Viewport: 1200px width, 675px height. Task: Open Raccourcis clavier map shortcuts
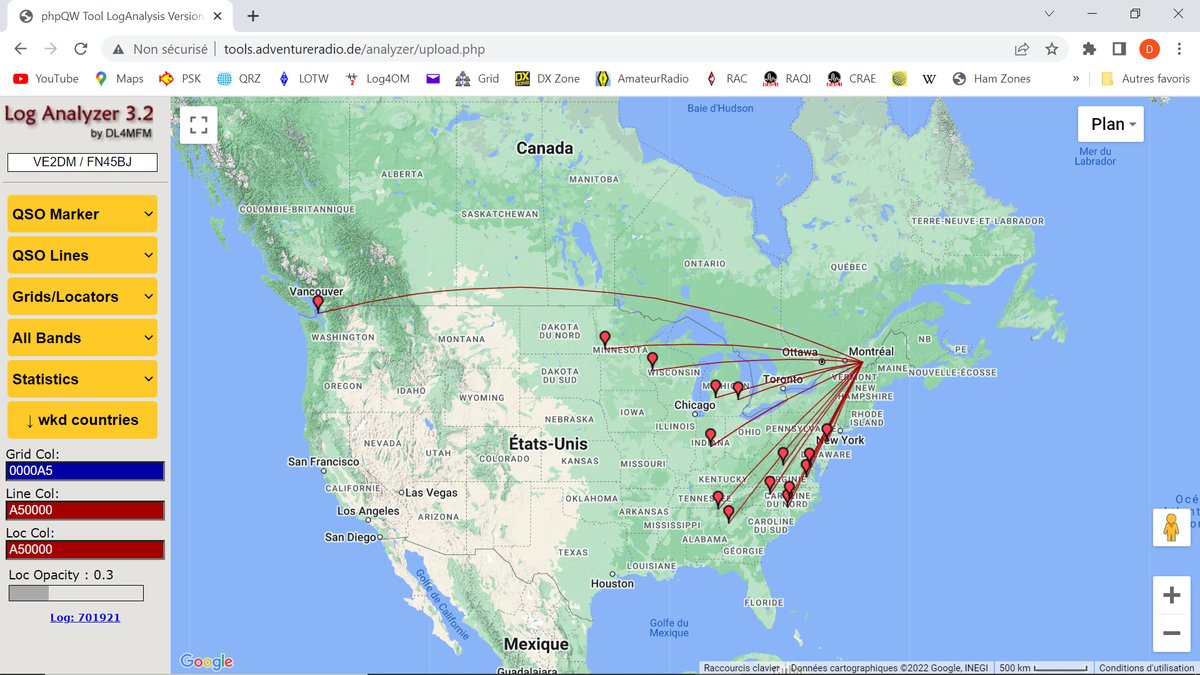741,668
